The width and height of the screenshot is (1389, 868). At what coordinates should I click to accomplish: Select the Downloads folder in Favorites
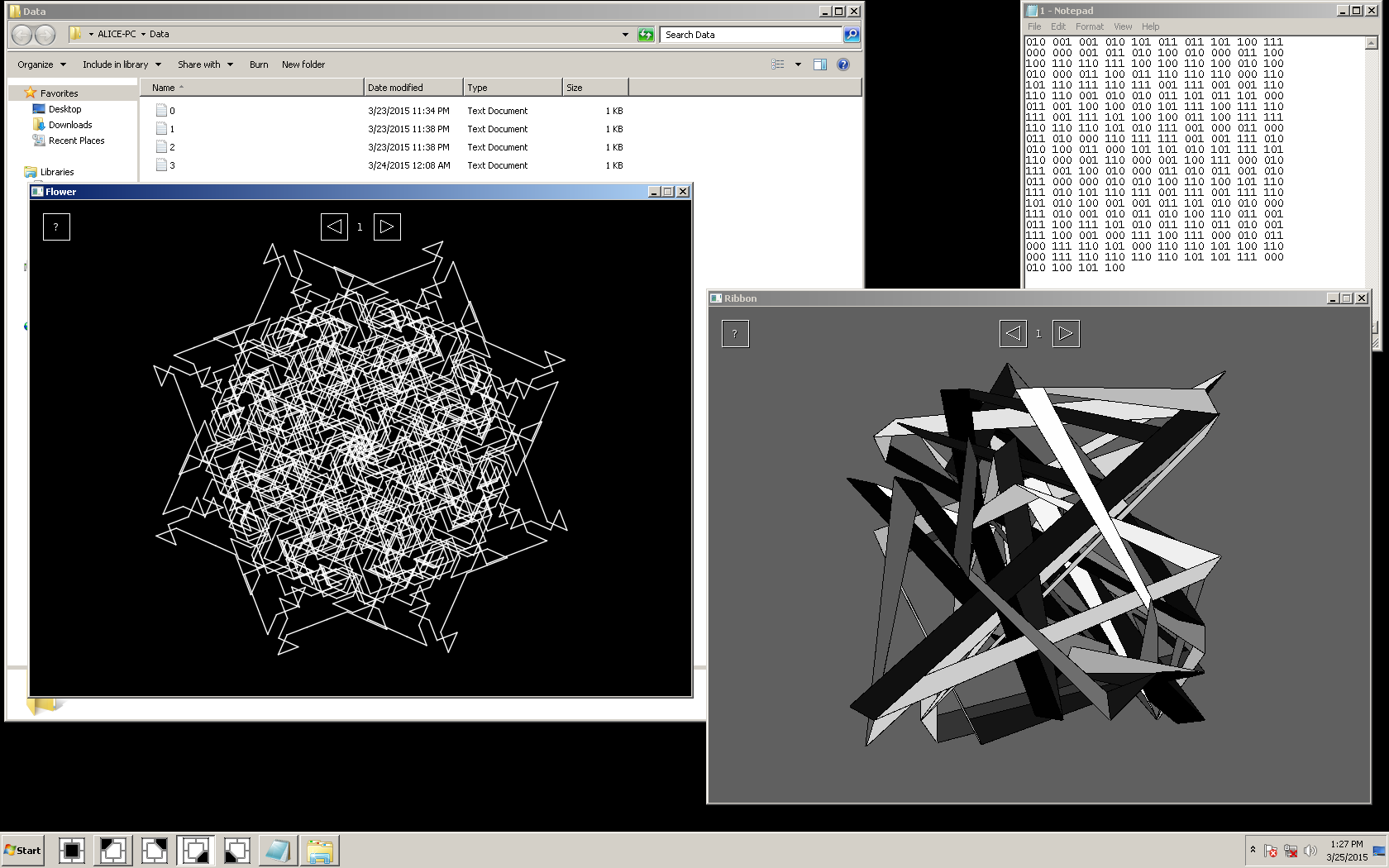(70, 125)
